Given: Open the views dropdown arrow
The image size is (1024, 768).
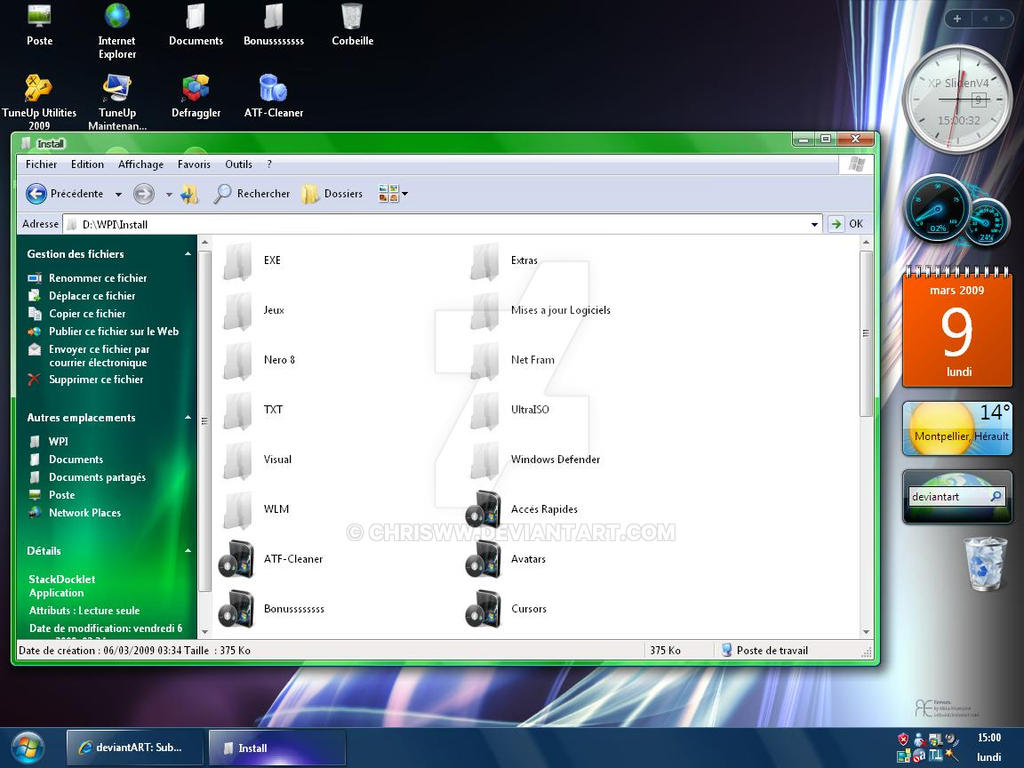Looking at the screenshot, I should [405, 193].
